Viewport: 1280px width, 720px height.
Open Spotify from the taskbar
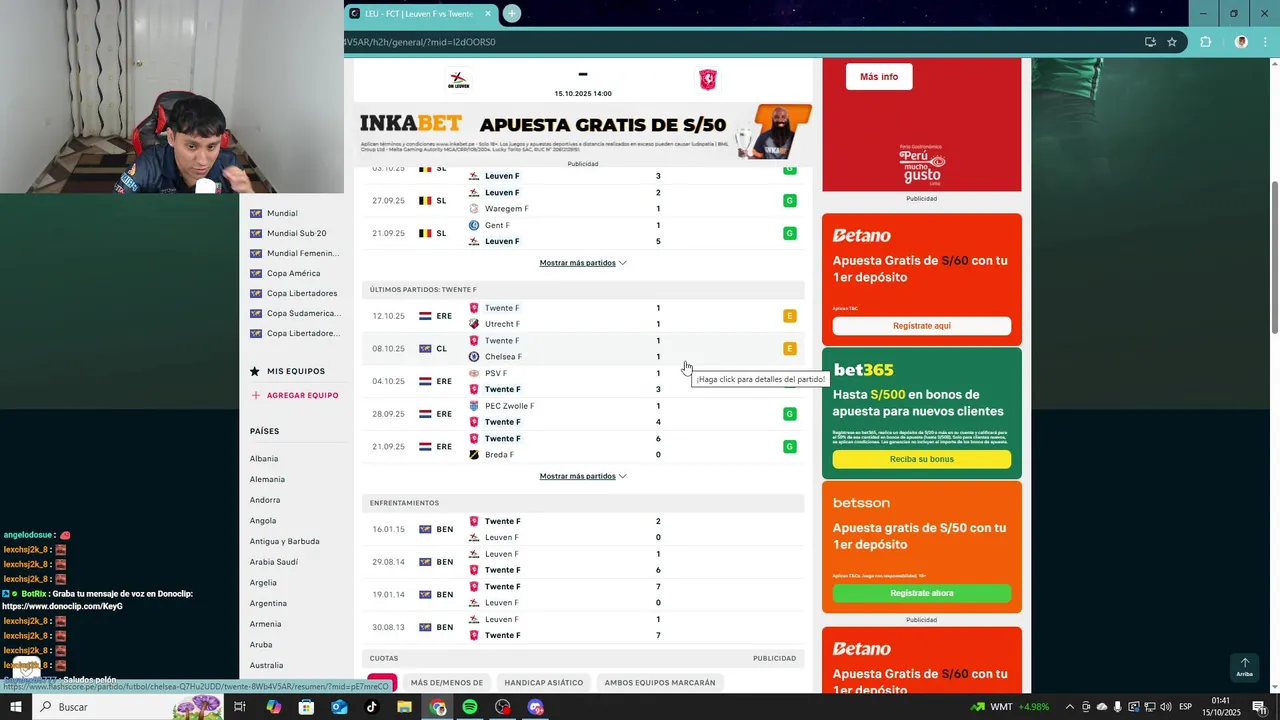coord(470,707)
